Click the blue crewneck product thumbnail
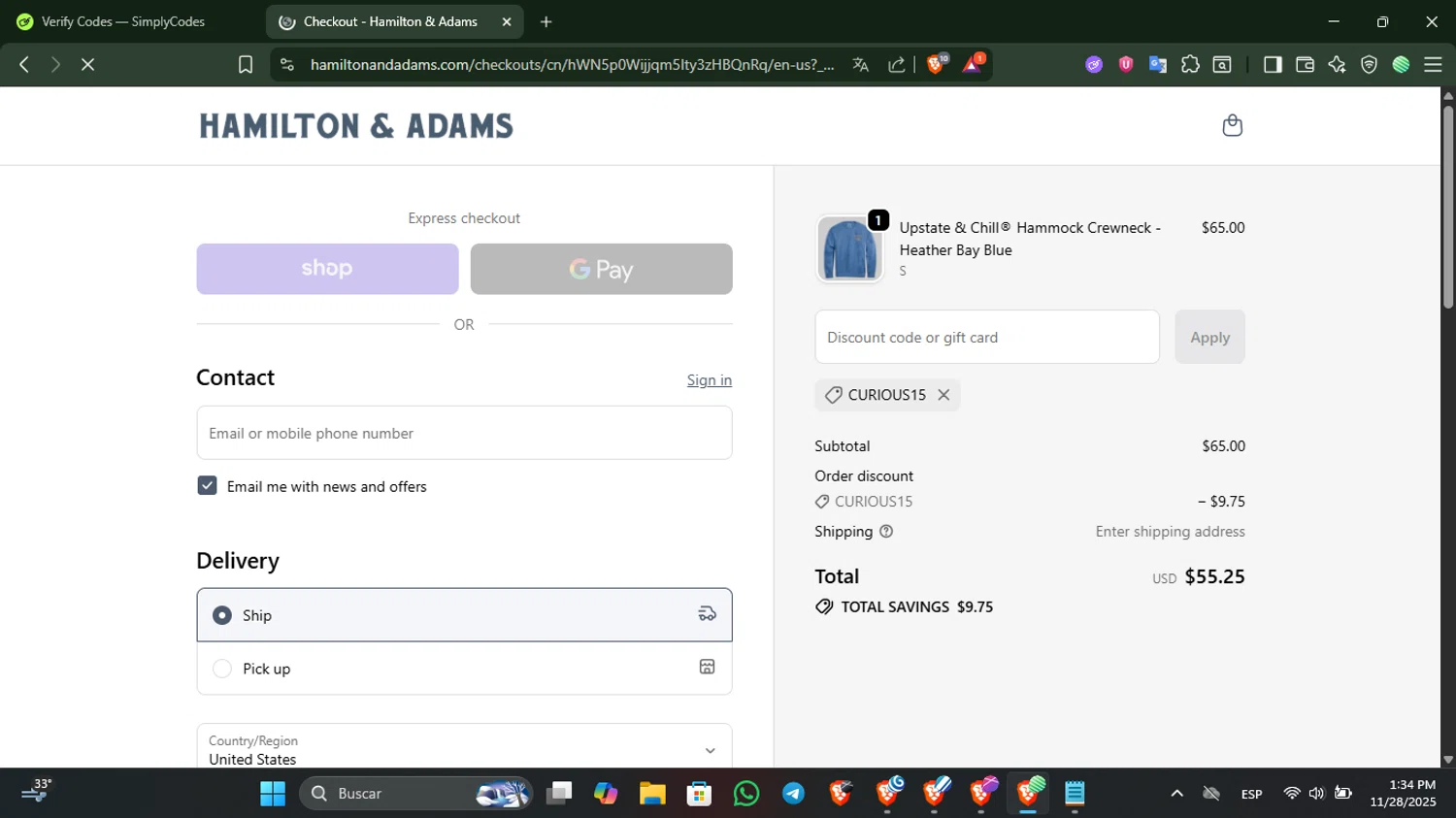 (849, 249)
